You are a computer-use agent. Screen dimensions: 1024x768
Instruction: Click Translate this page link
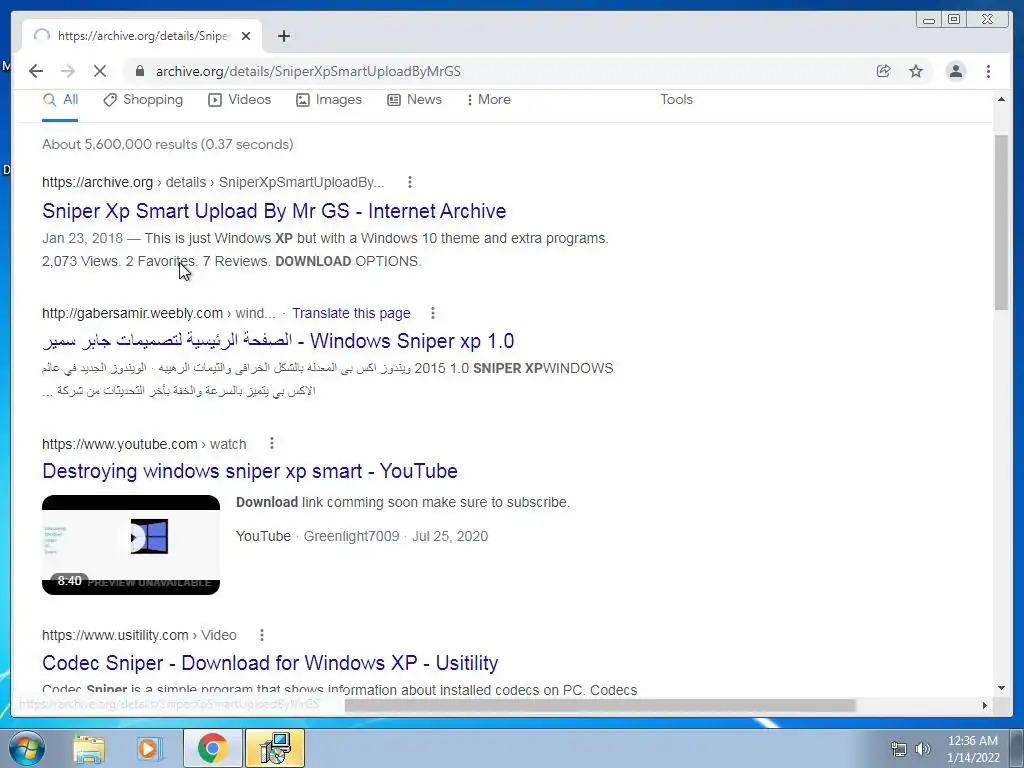(x=351, y=313)
